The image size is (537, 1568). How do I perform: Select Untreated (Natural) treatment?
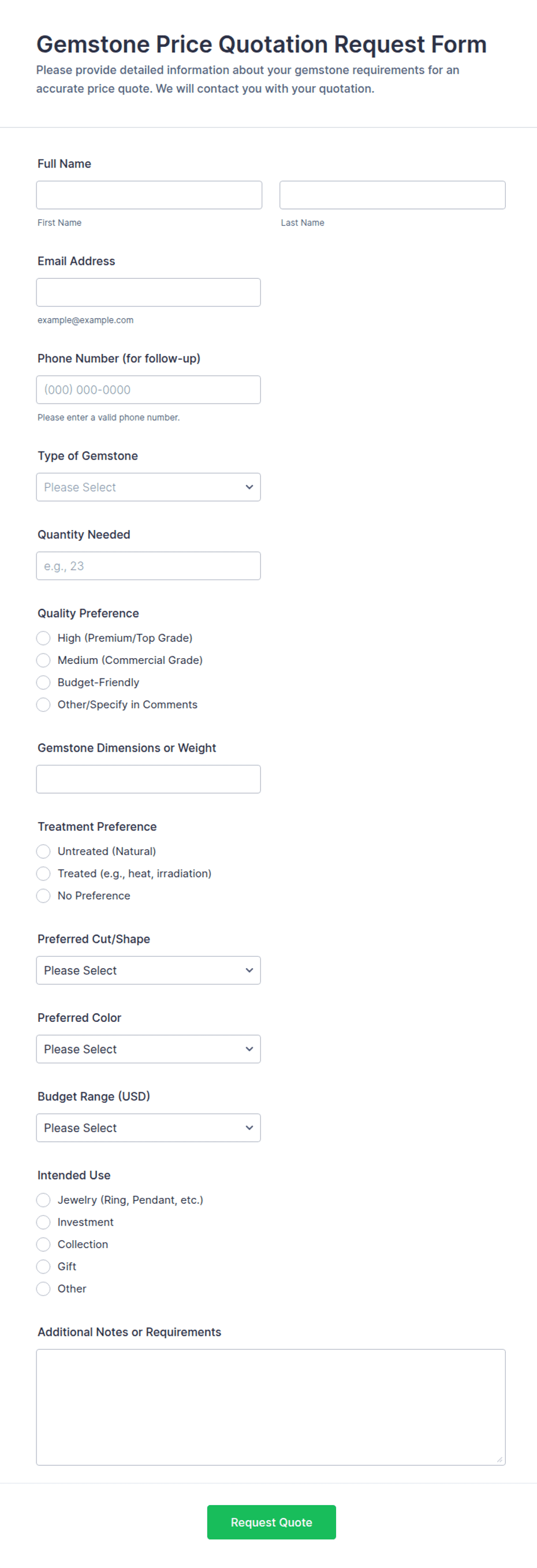[43, 851]
